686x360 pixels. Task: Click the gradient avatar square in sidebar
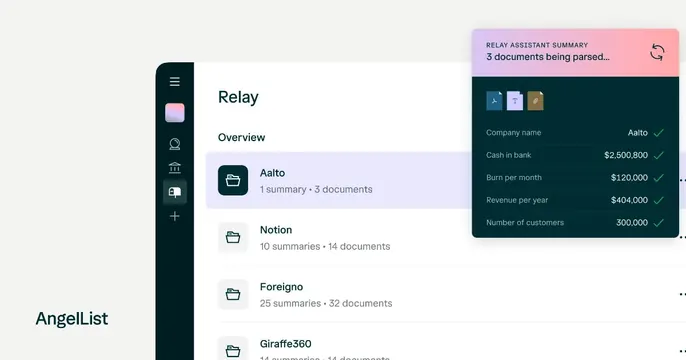(175, 113)
